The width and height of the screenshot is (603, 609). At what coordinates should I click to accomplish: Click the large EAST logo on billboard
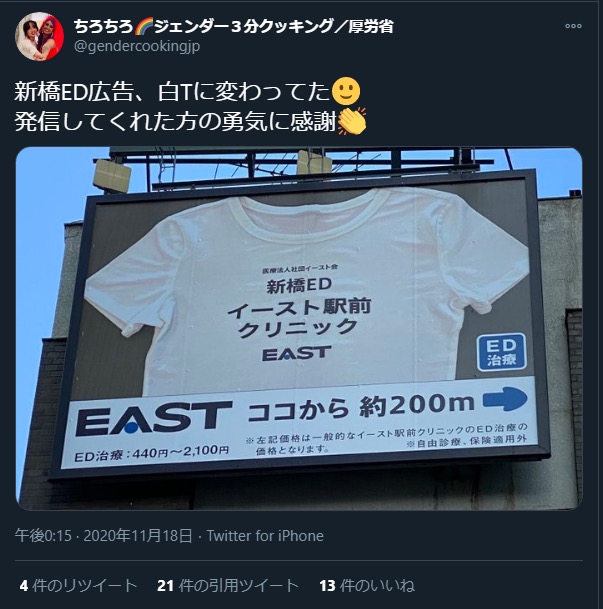[x=154, y=419]
